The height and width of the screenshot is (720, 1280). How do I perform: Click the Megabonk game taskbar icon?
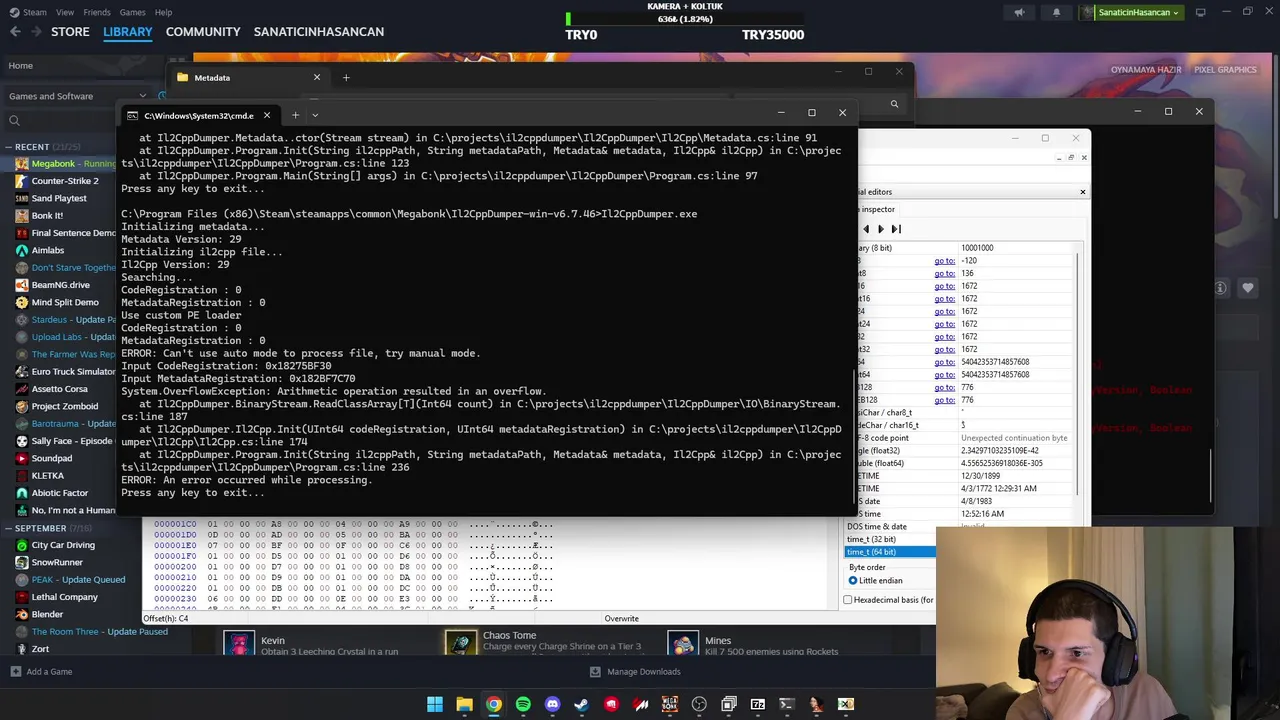[670, 704]
